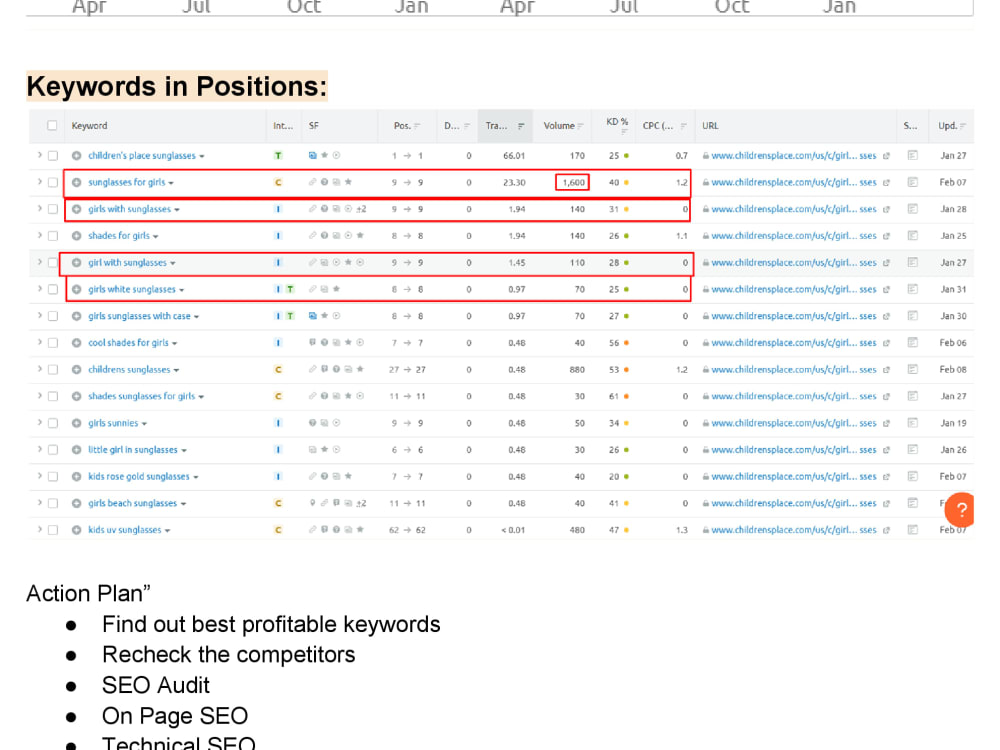Sort by Position column filter icon
The width and height of the screenshot is (1000, 750).
417,126
